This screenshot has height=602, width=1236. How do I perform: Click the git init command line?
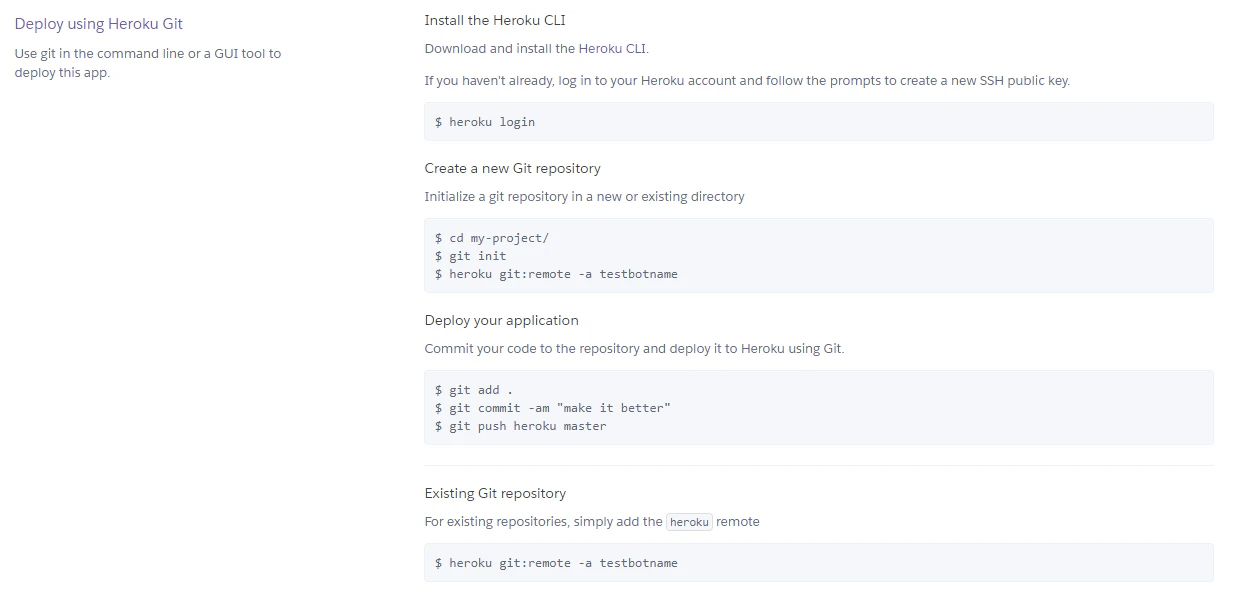470,256
